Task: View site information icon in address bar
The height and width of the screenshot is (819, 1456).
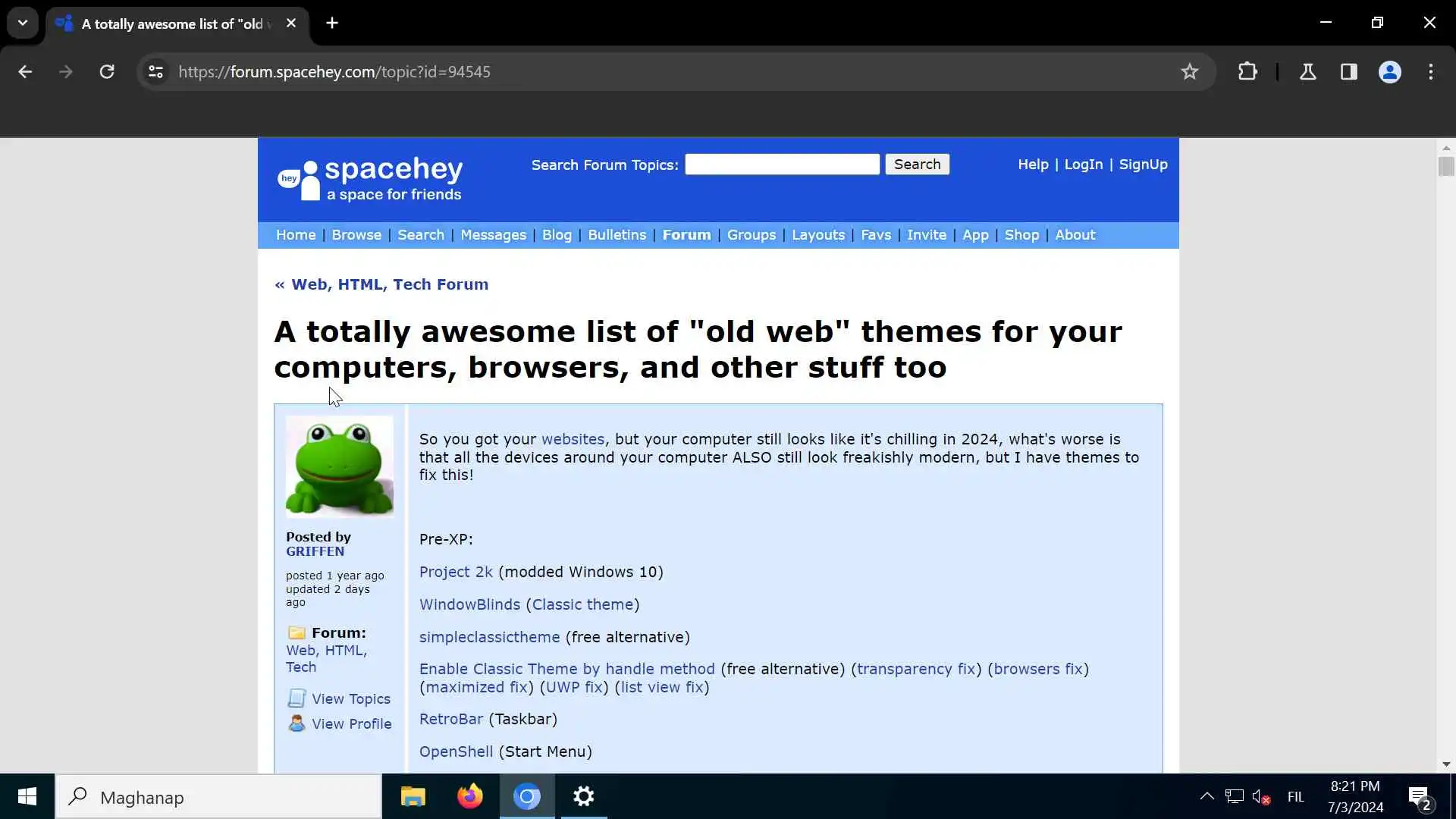Action: tap(155, 71)
